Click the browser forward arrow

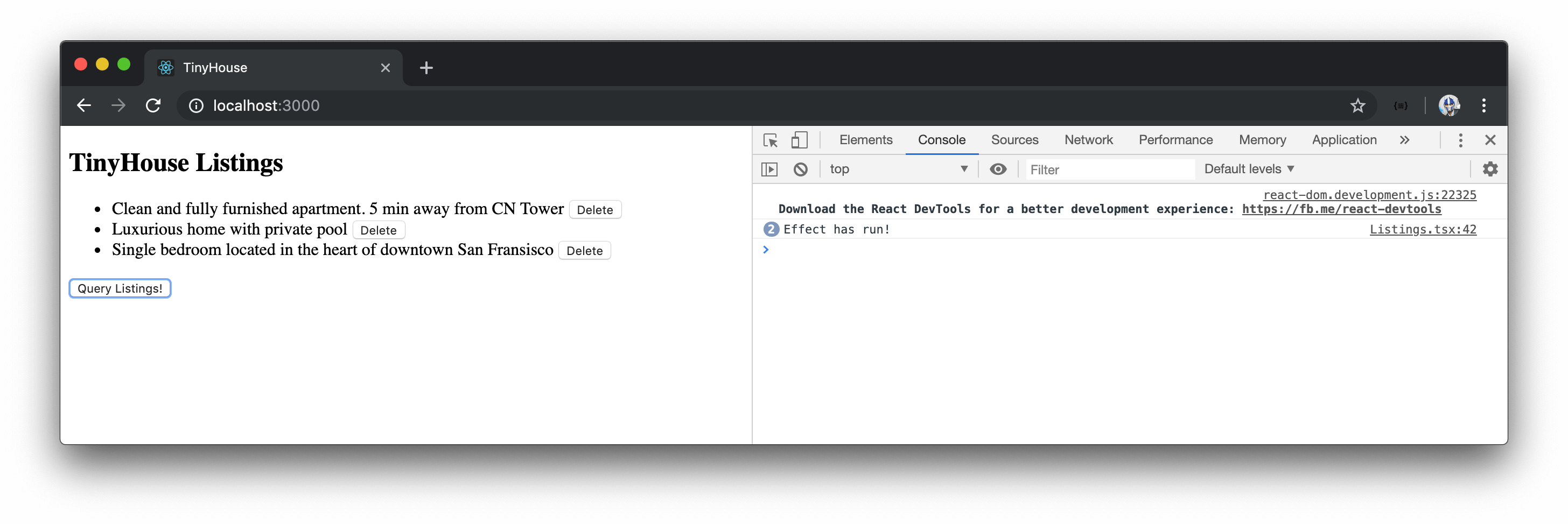point(118,105)
